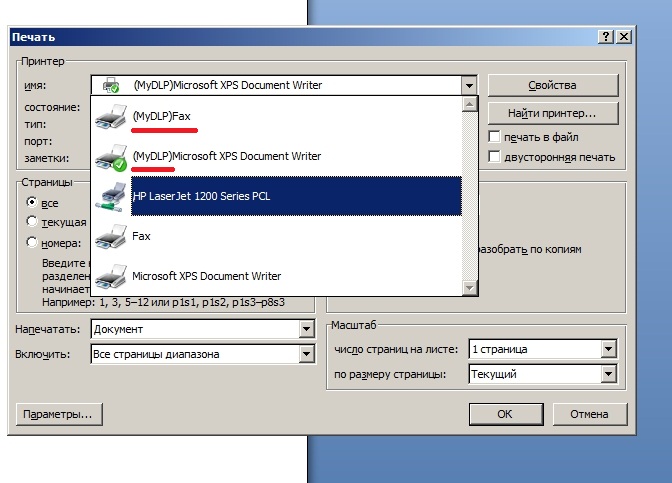Select the 'все' pages radio button
The image size is (672, 483).
click(x=32, y=202)
